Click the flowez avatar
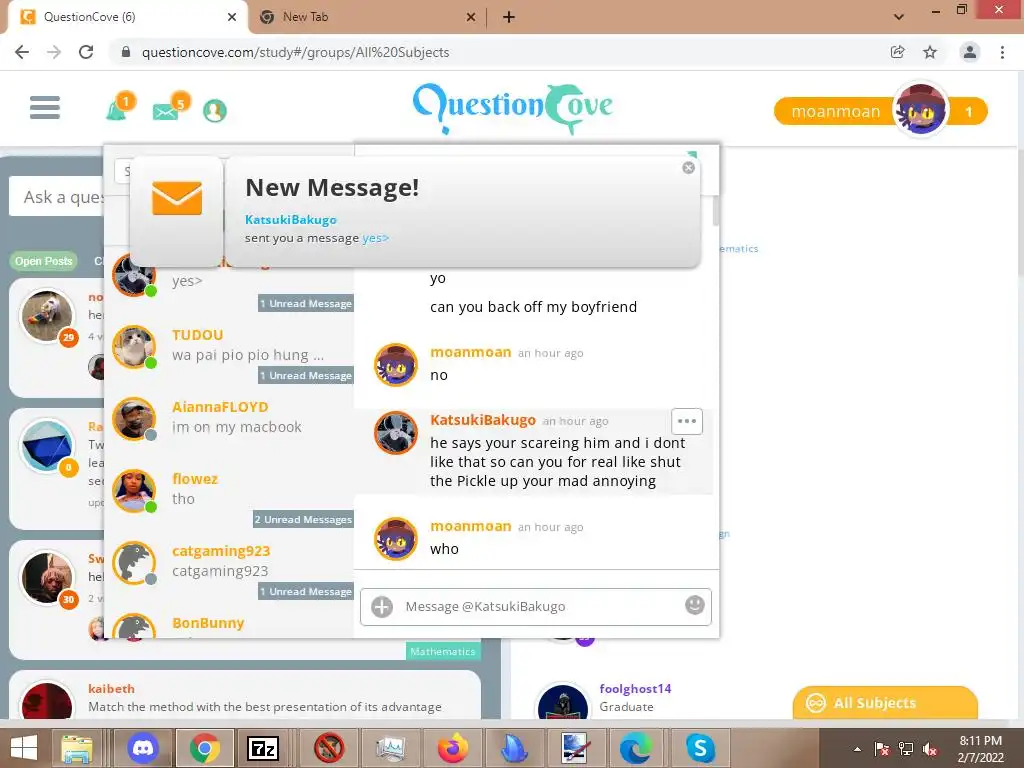Image resolution: width=1024 pixels, height=768 pixels. coord(134,490)
